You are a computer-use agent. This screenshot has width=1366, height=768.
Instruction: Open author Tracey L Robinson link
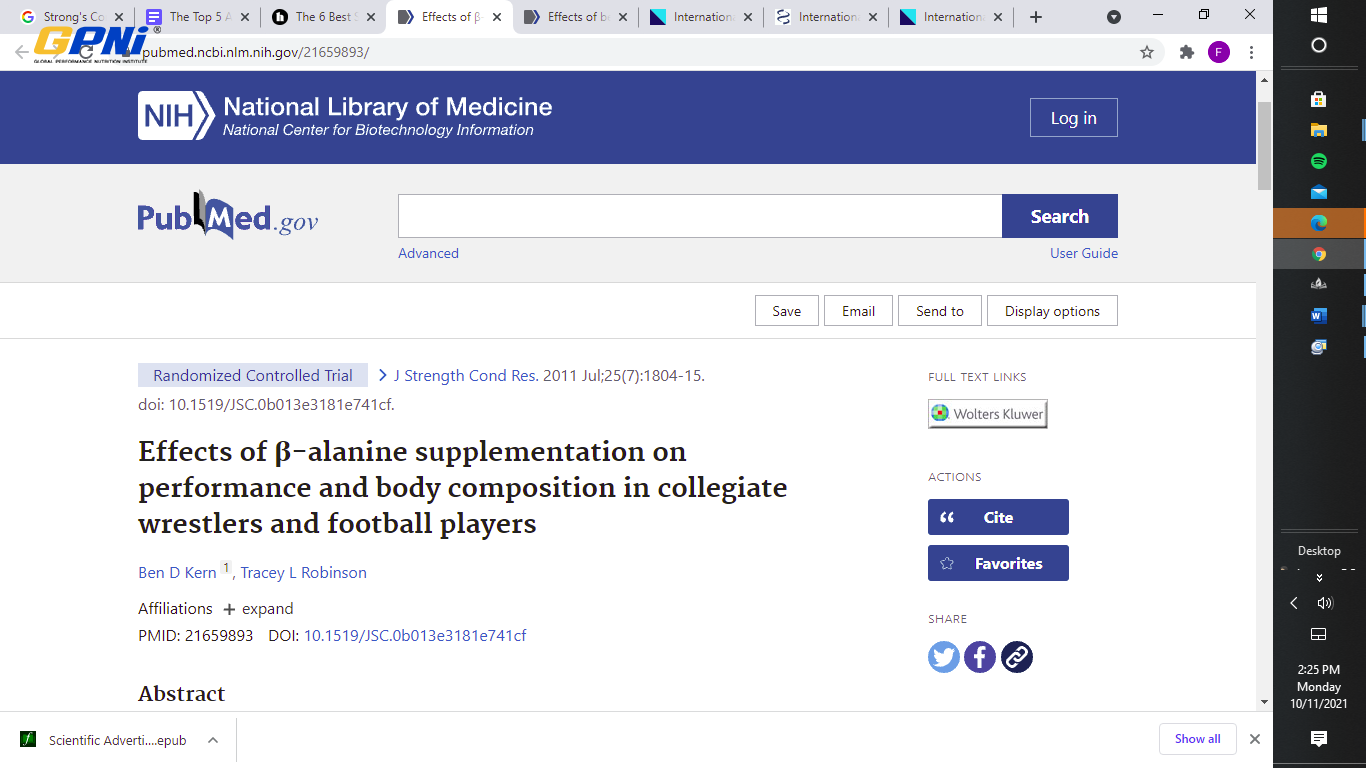(x=303, y=573)
